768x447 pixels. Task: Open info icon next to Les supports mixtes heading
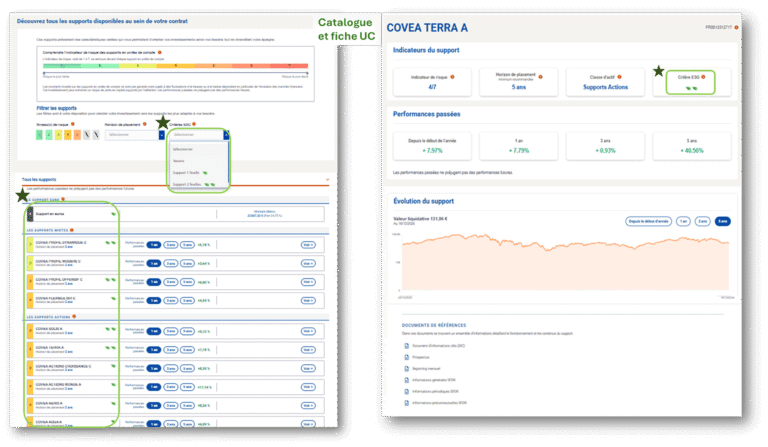(72, 230)
